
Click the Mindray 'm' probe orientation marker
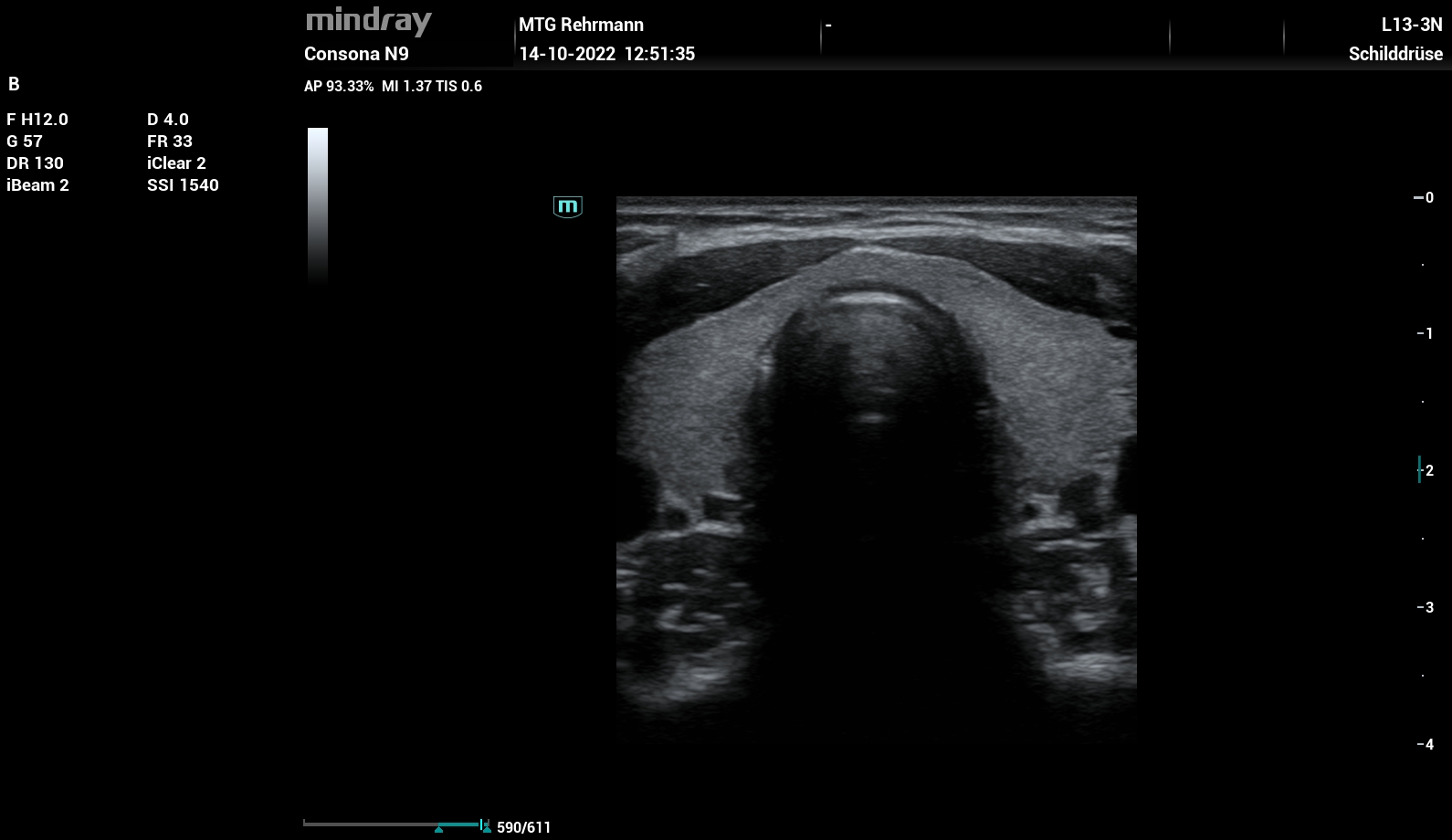(568, 206)
